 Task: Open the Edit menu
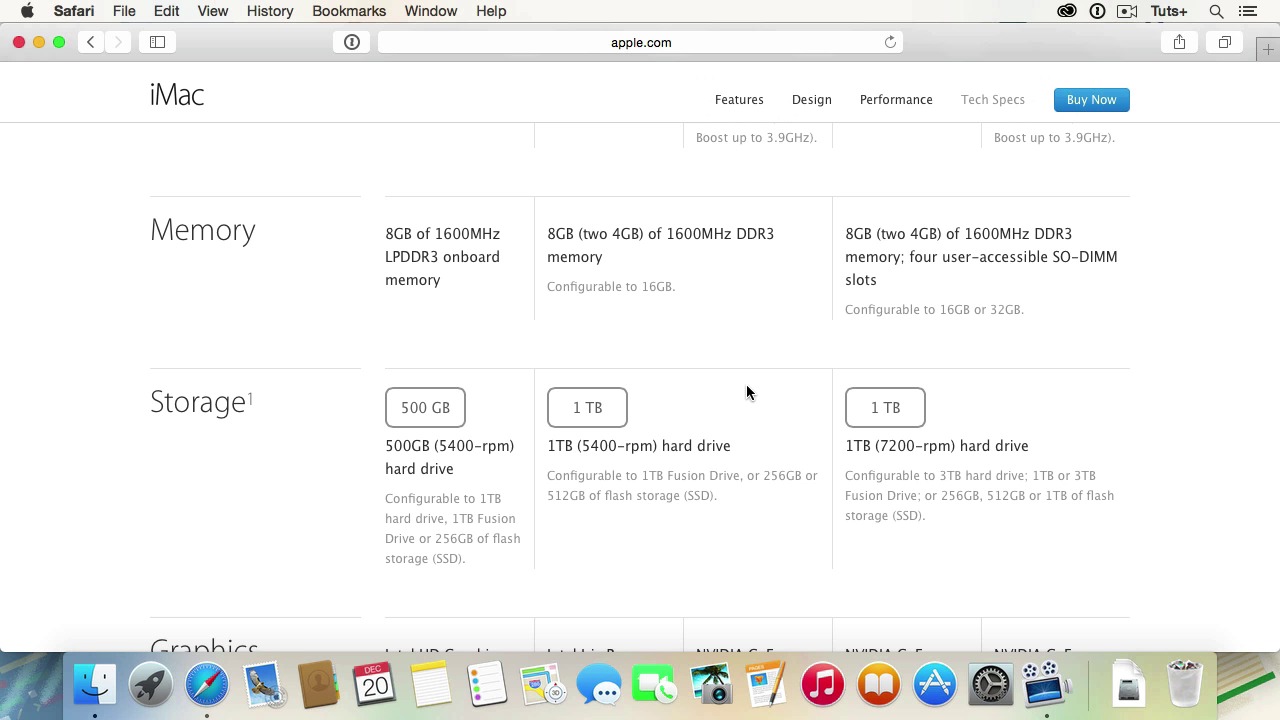[166, 11]
